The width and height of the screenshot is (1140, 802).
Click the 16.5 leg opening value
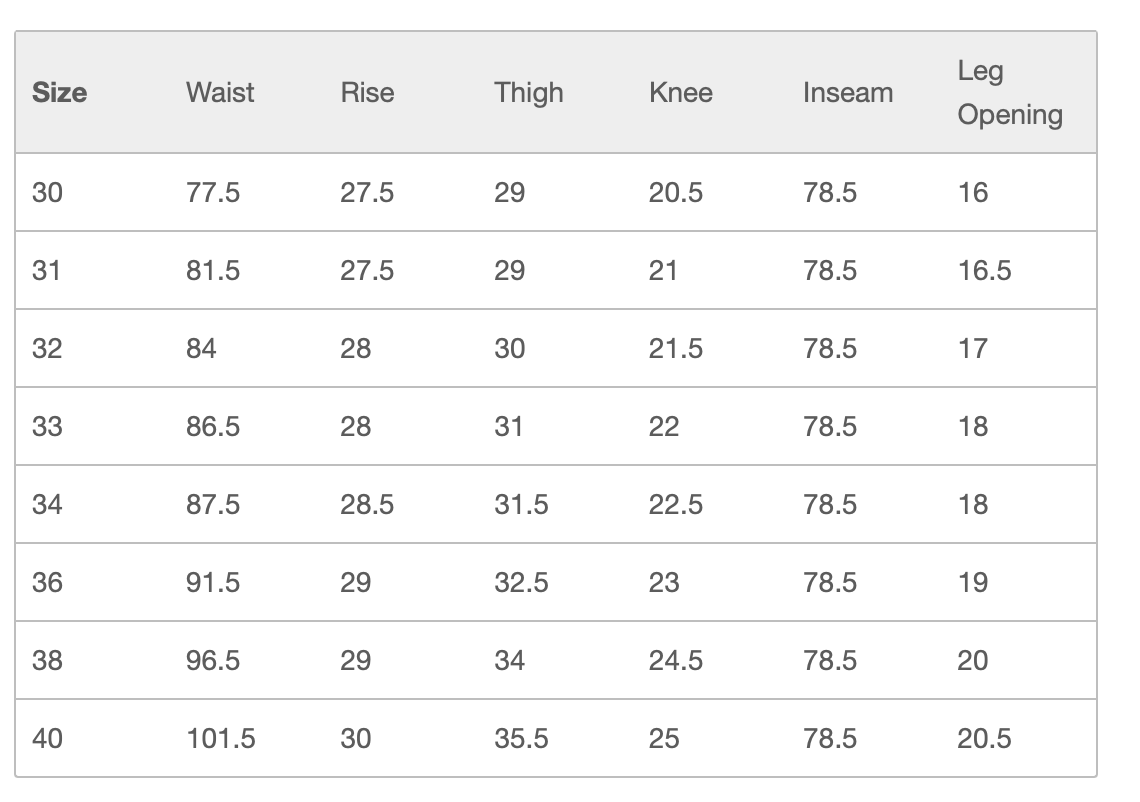984,270
